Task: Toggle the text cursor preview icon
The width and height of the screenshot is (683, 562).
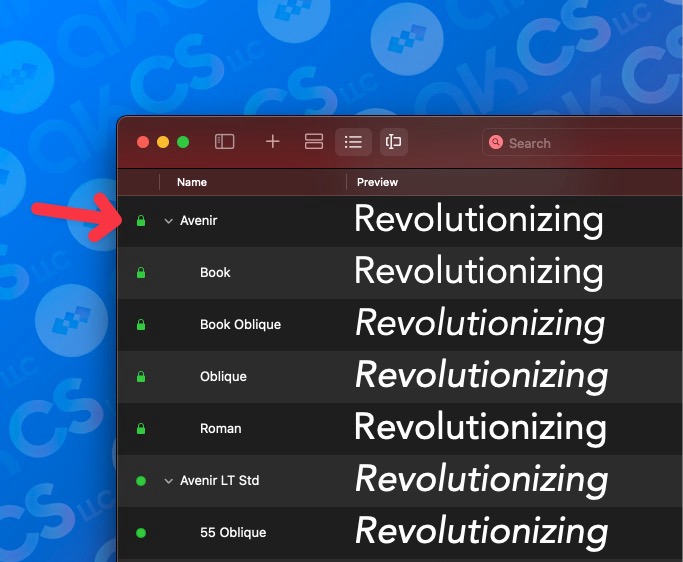Action: pos(393,142)
